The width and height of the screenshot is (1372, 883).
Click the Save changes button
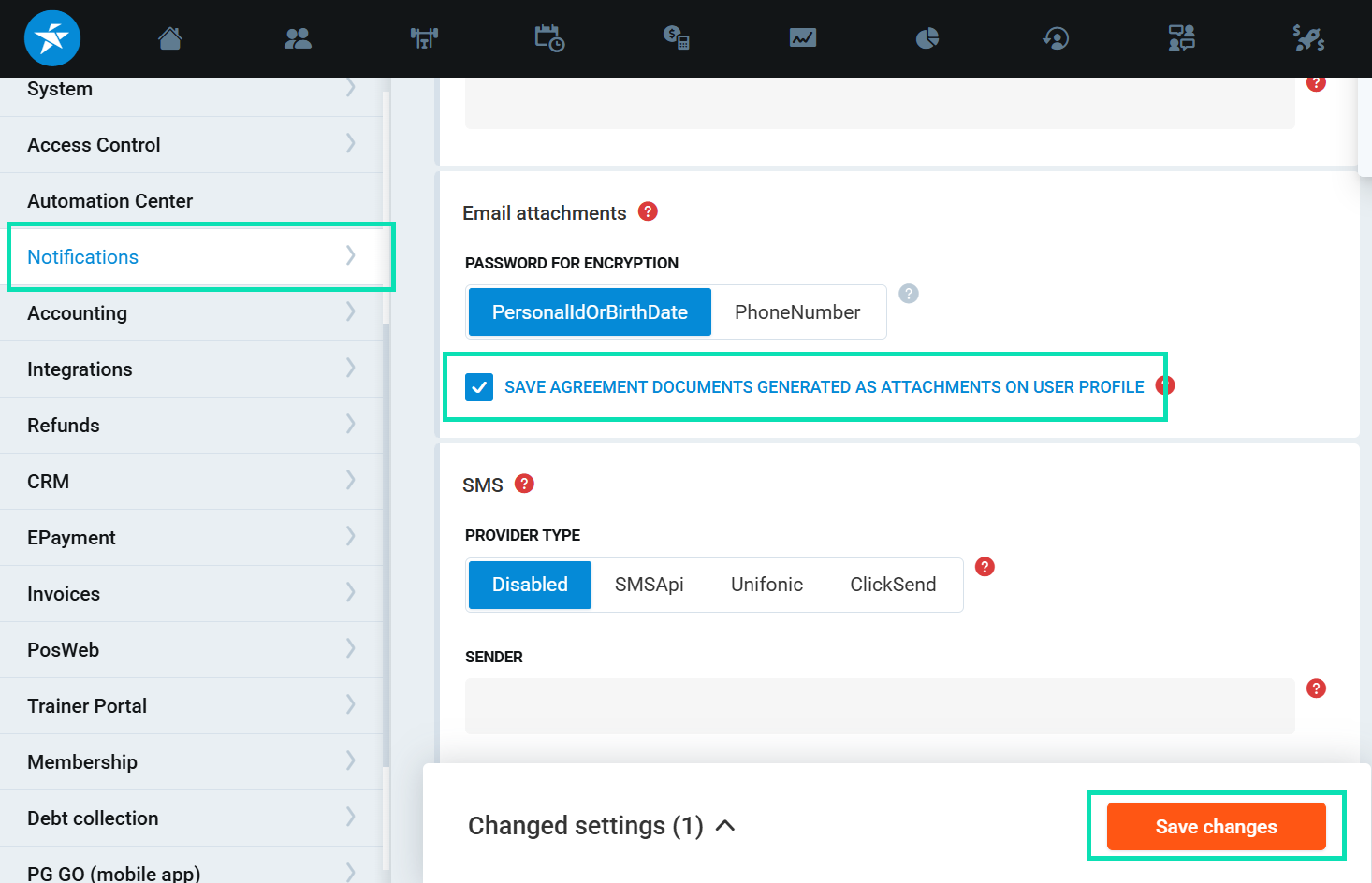(1216, 827)
